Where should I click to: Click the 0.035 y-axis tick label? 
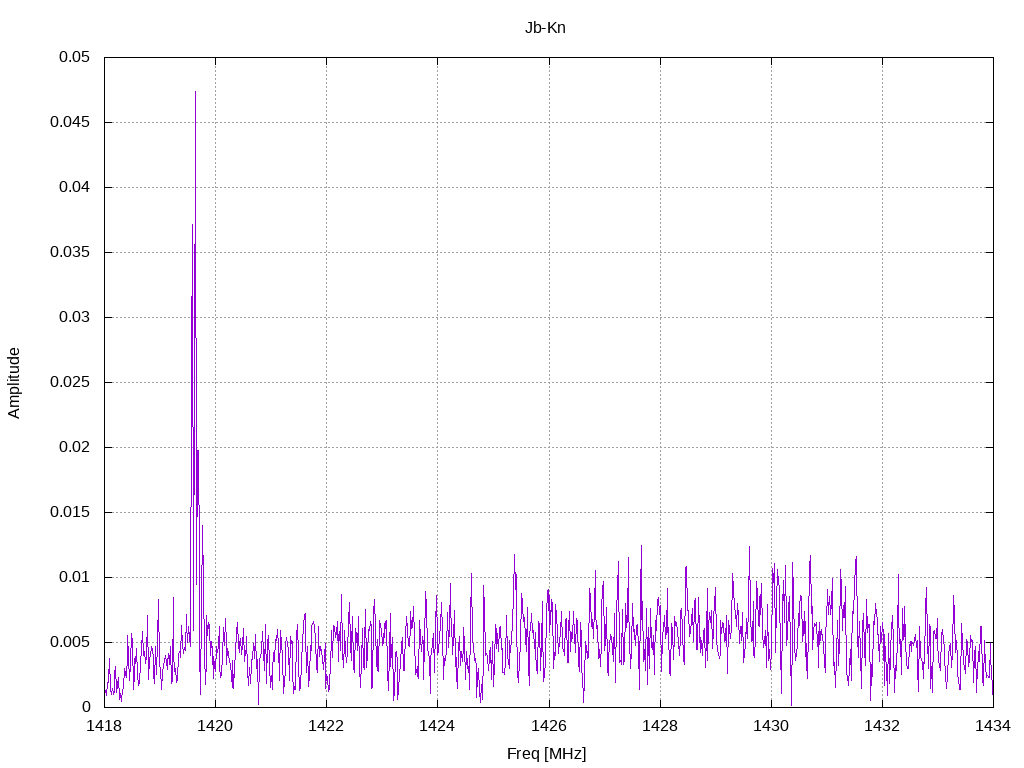(x=71, y=252)
